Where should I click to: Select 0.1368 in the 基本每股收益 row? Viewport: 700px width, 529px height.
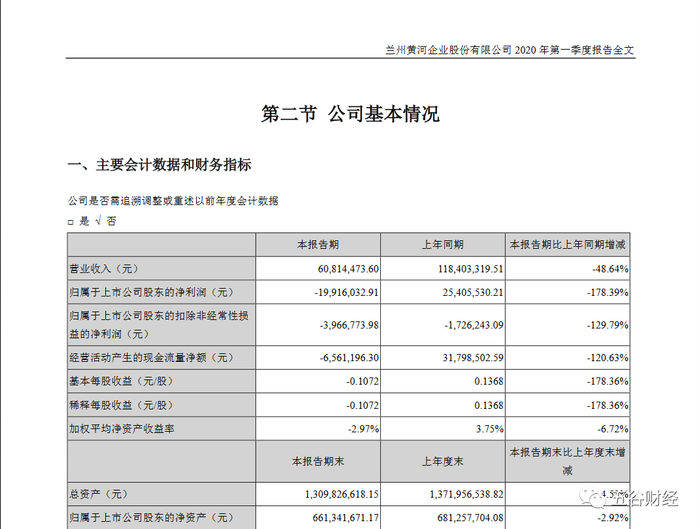click(x=489, y=381)
